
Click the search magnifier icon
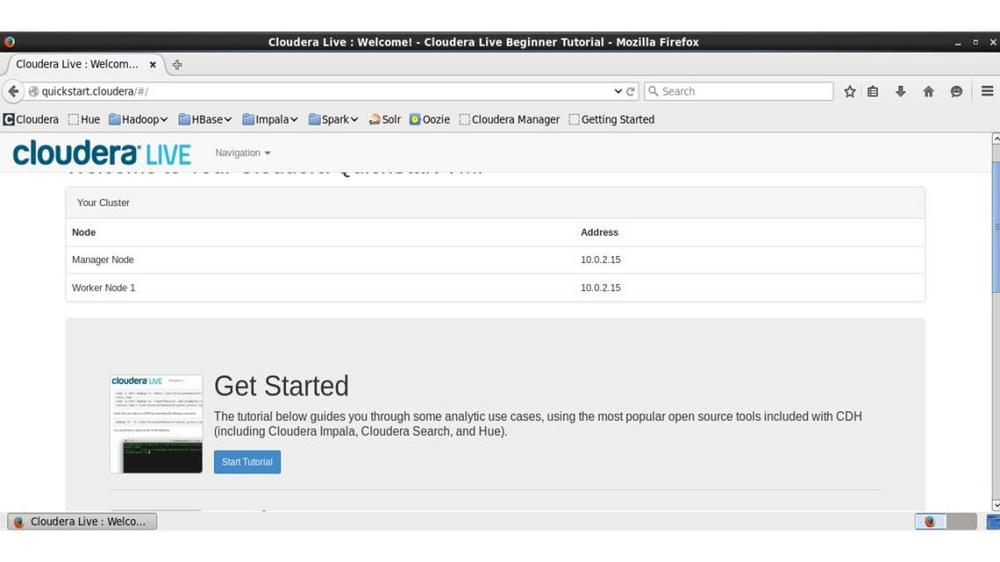tap(653, 91)
